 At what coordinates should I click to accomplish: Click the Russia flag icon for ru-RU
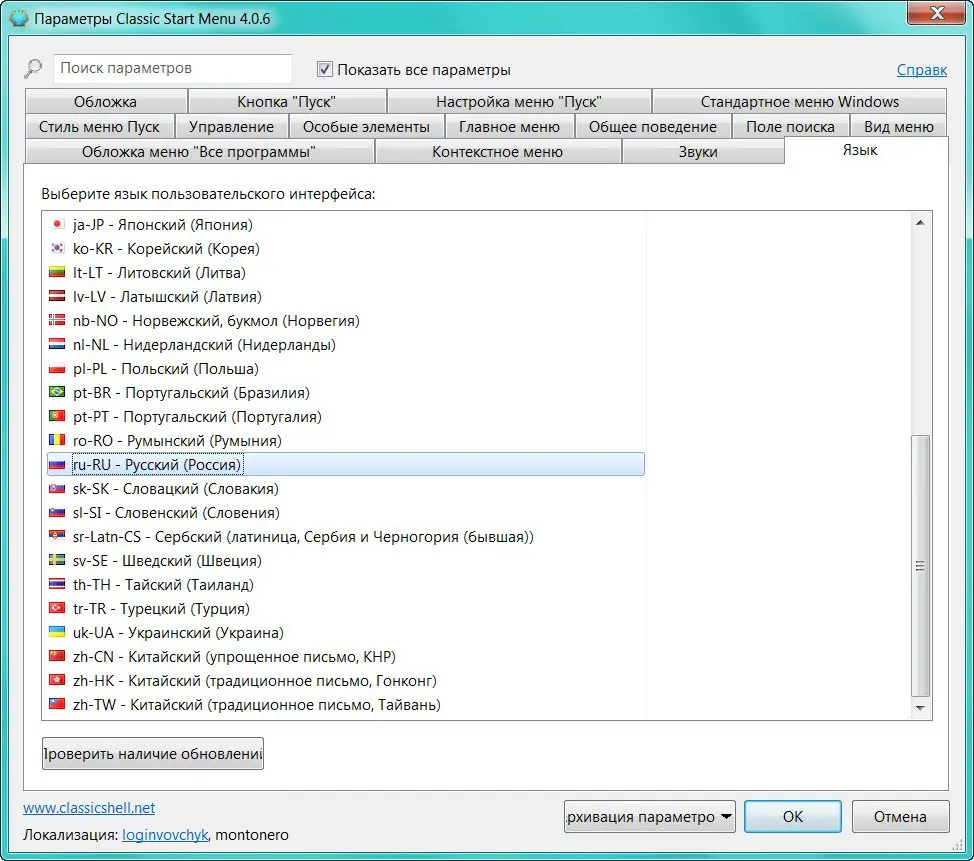pyautogui.click(x=57, y=465)
